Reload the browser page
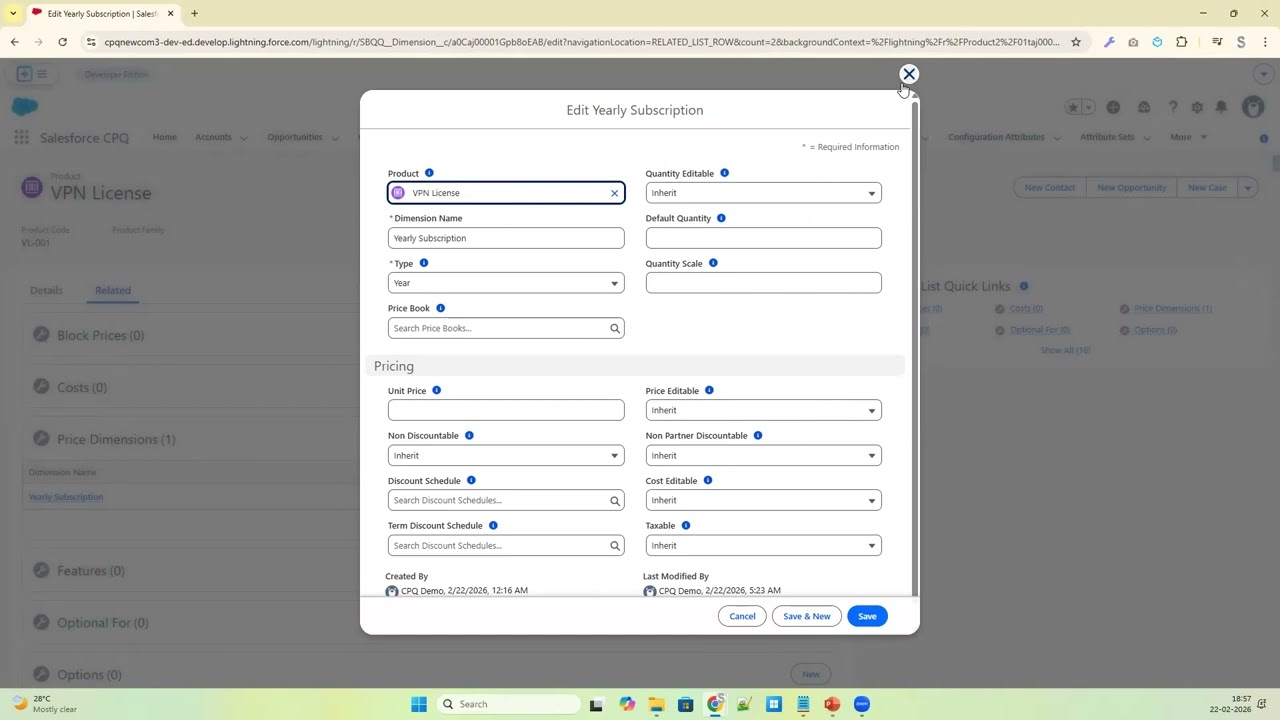1280x720 pixels. point(62,42)
